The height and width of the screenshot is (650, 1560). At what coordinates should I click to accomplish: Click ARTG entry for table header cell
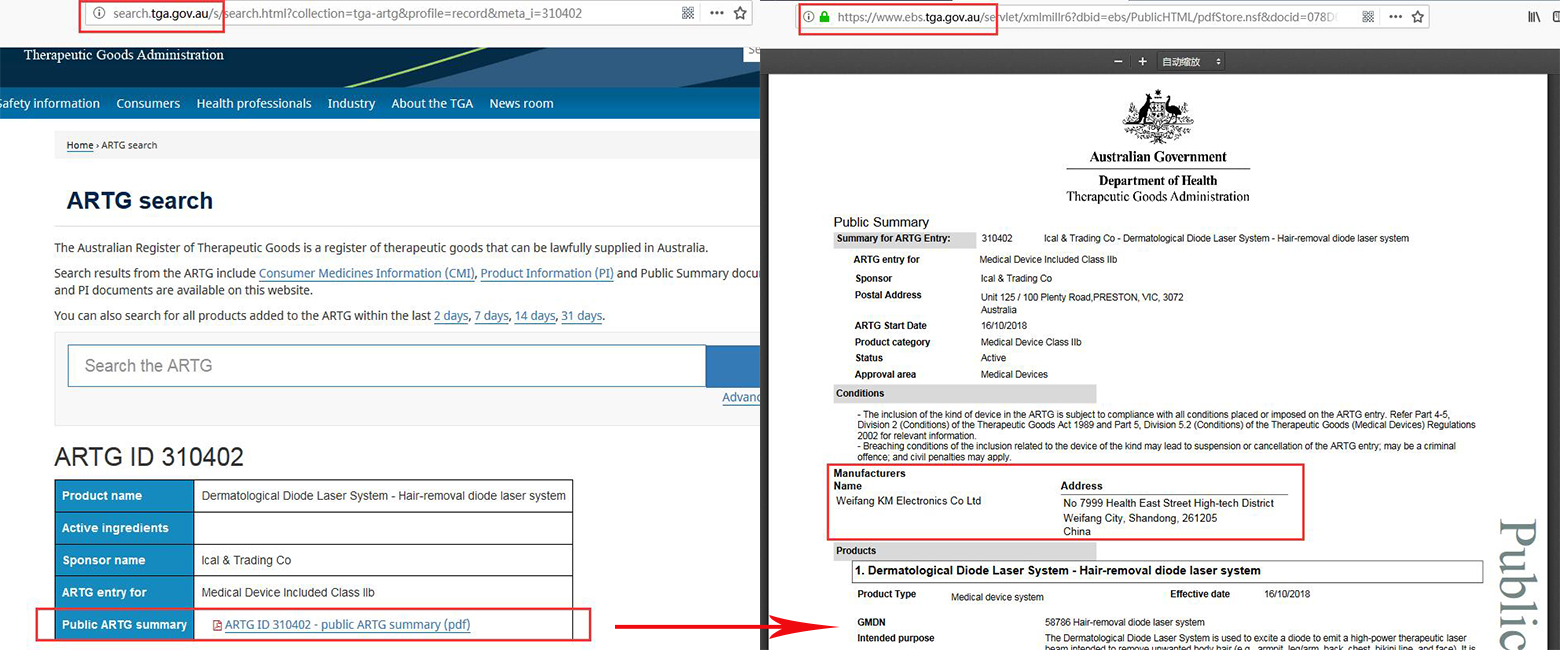[124, 592]
